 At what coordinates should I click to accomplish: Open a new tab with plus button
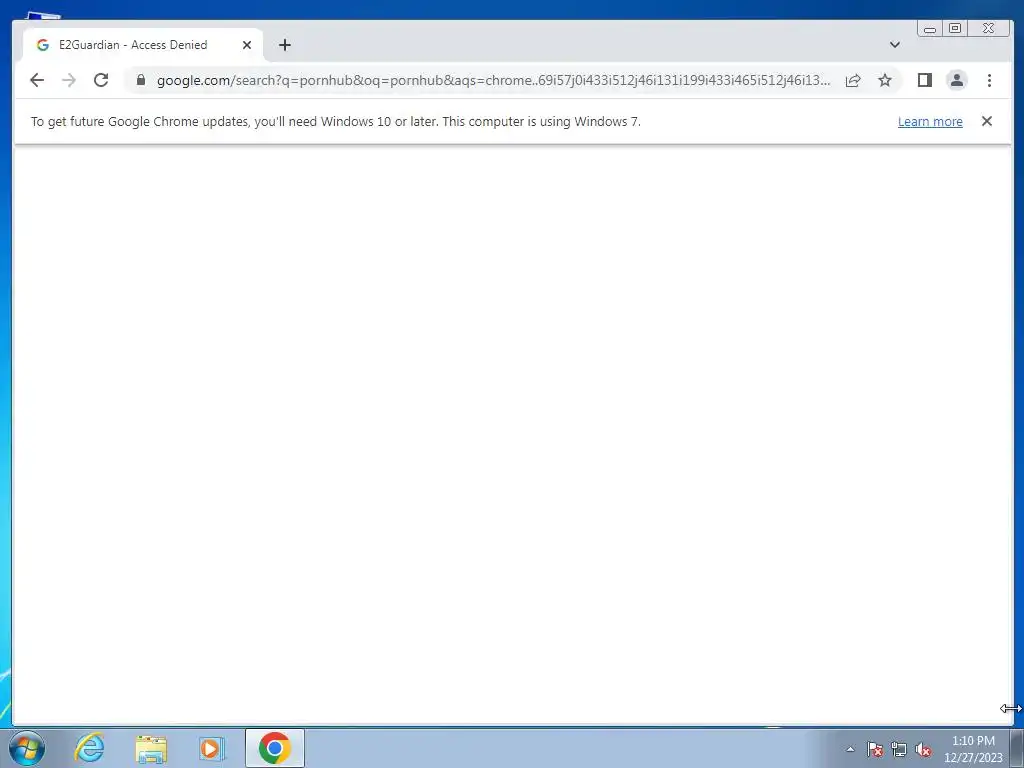click(x=285, y=45)
